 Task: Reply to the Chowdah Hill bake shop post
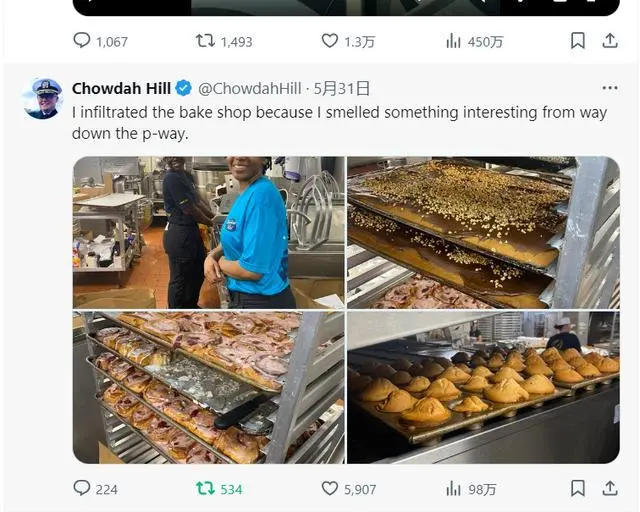pos(82,489)
